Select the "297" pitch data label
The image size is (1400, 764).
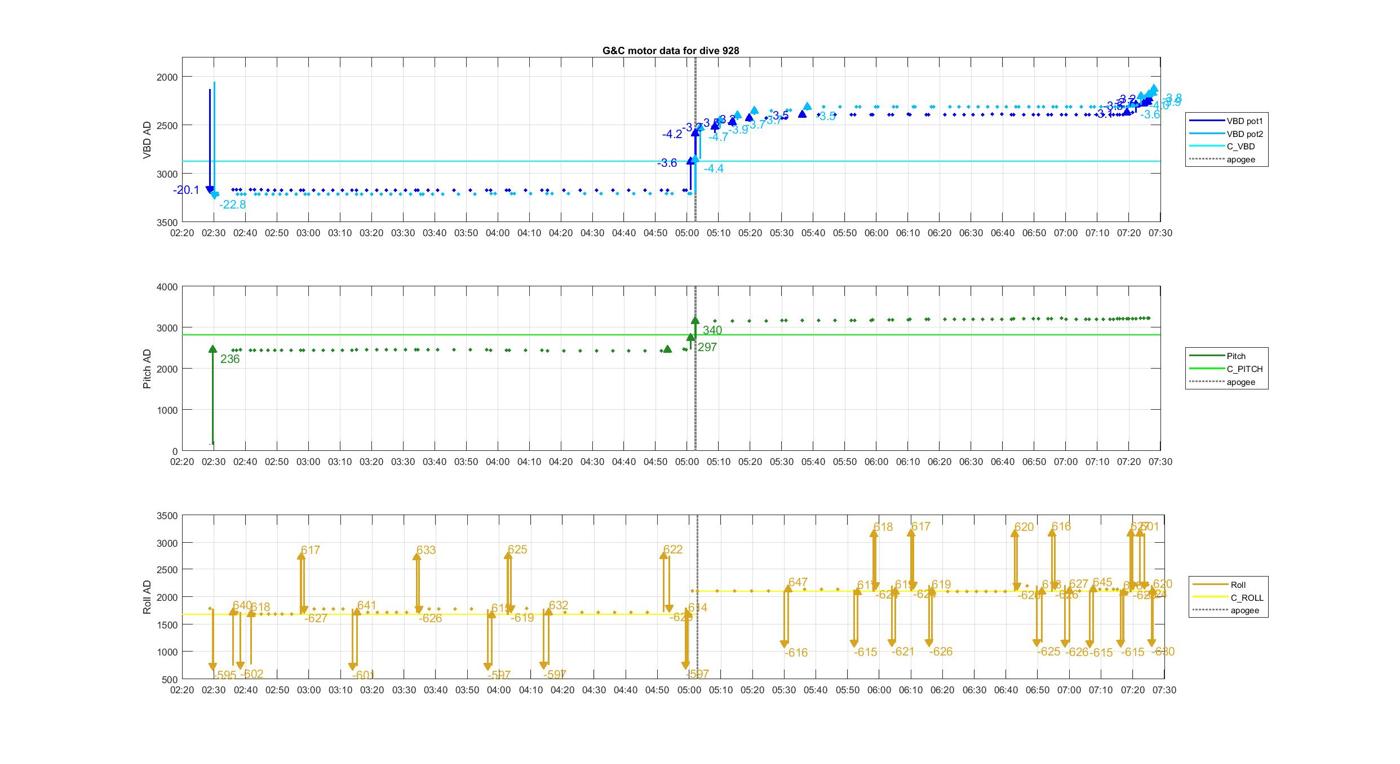click(x=707, y=347)
